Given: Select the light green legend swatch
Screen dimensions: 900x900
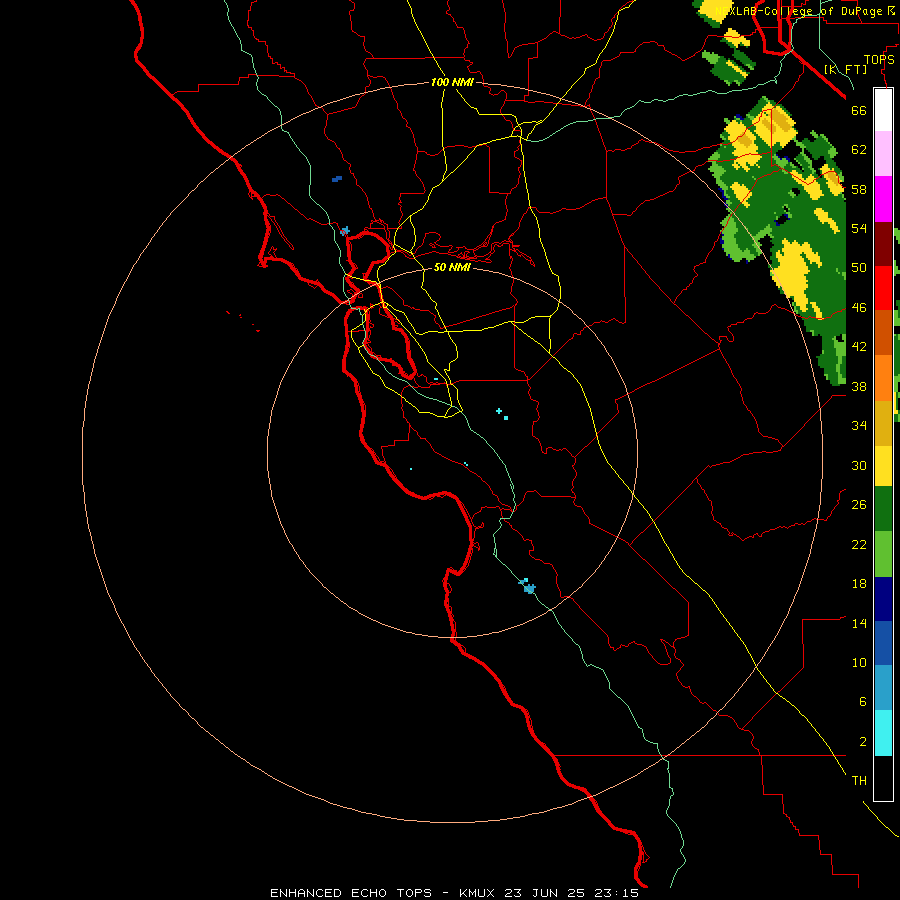Looking at the screenshot, I should (883, 554).
